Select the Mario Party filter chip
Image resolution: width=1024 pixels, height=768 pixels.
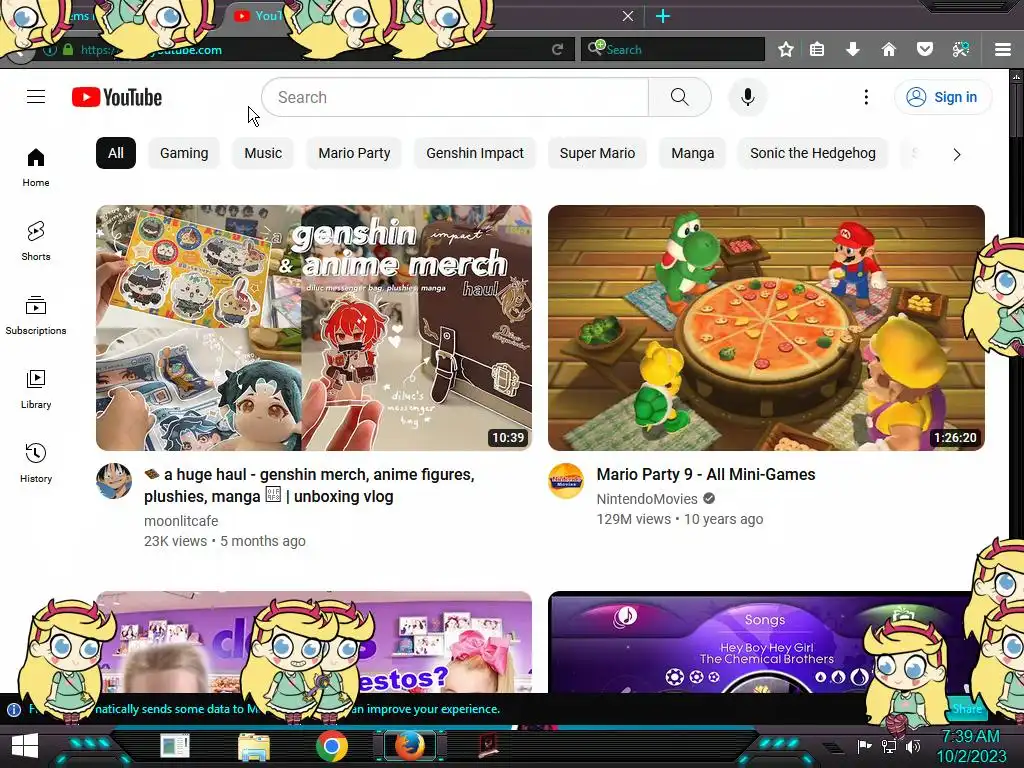point(354,153)
